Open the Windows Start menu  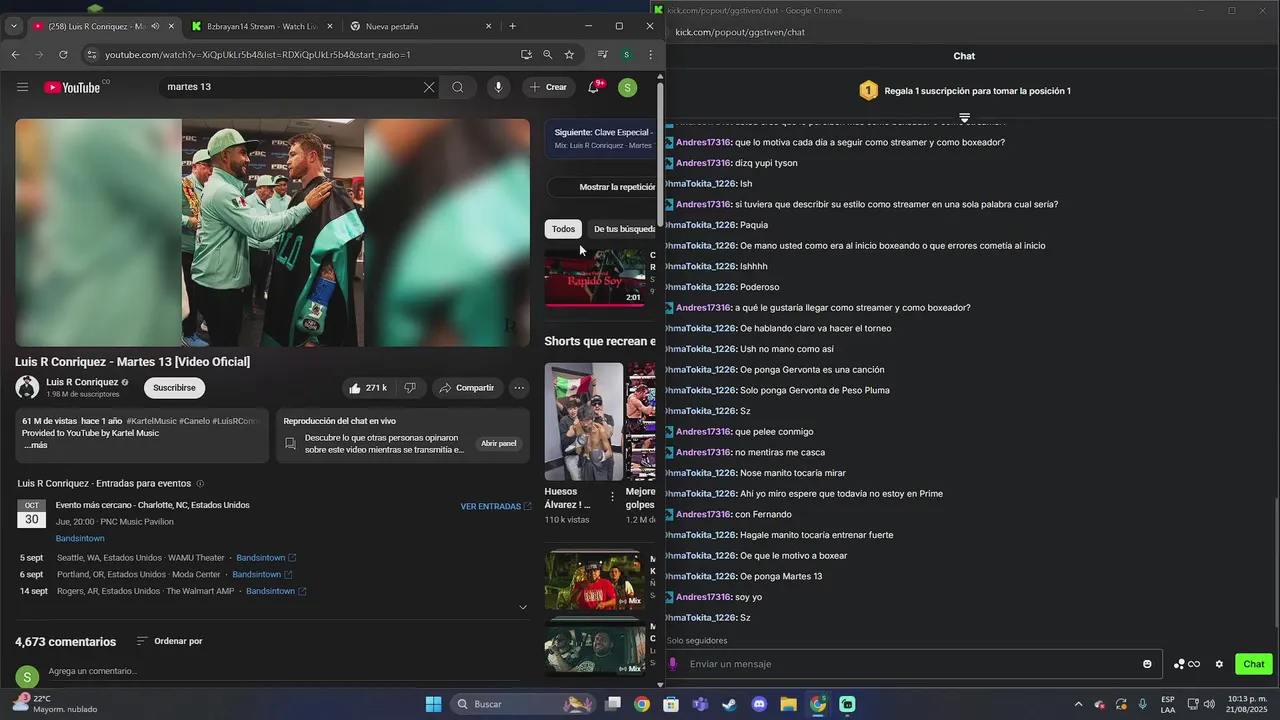(433, 704)
